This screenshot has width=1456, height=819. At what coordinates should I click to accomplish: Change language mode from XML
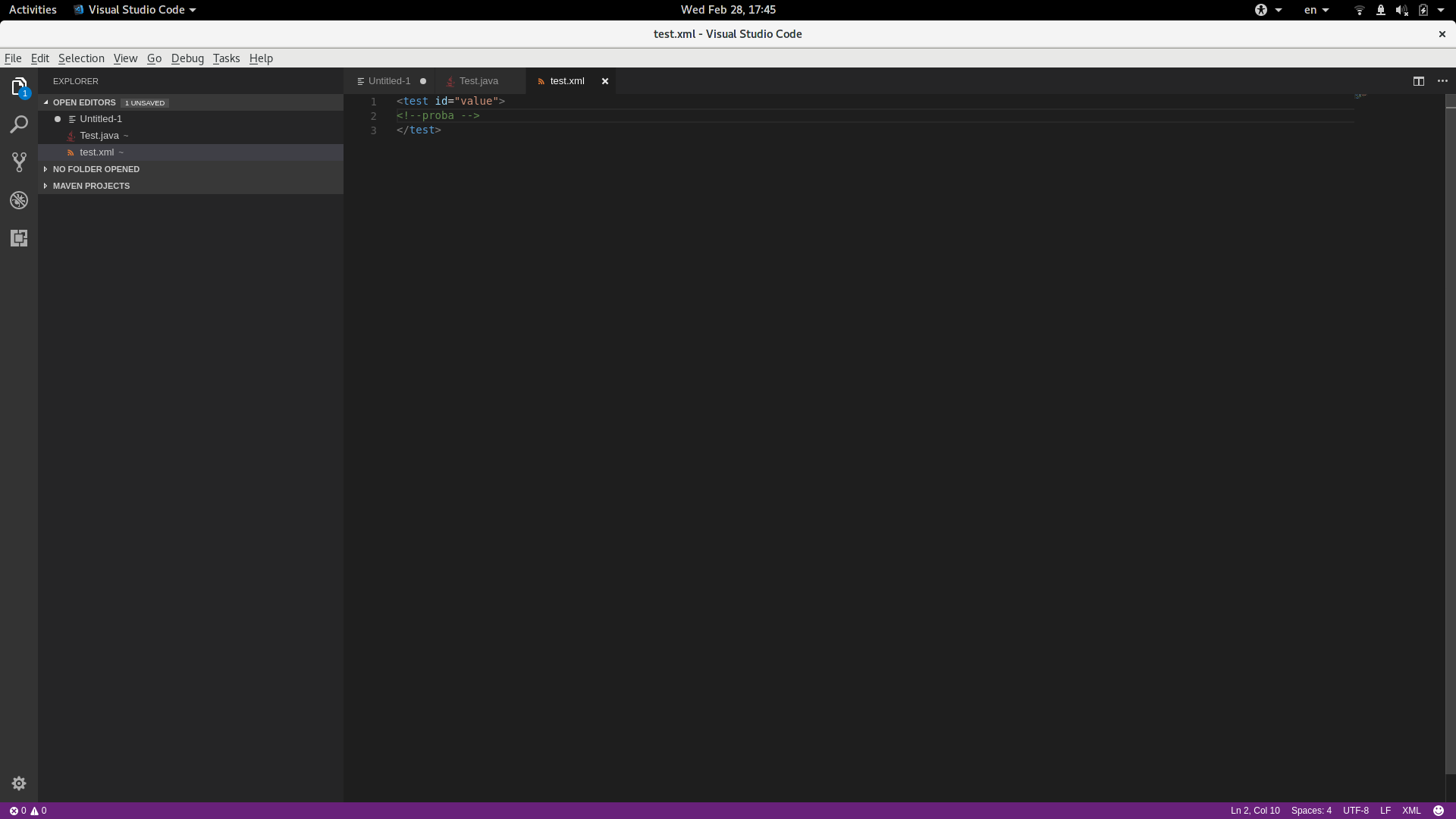coord(1411,811)
